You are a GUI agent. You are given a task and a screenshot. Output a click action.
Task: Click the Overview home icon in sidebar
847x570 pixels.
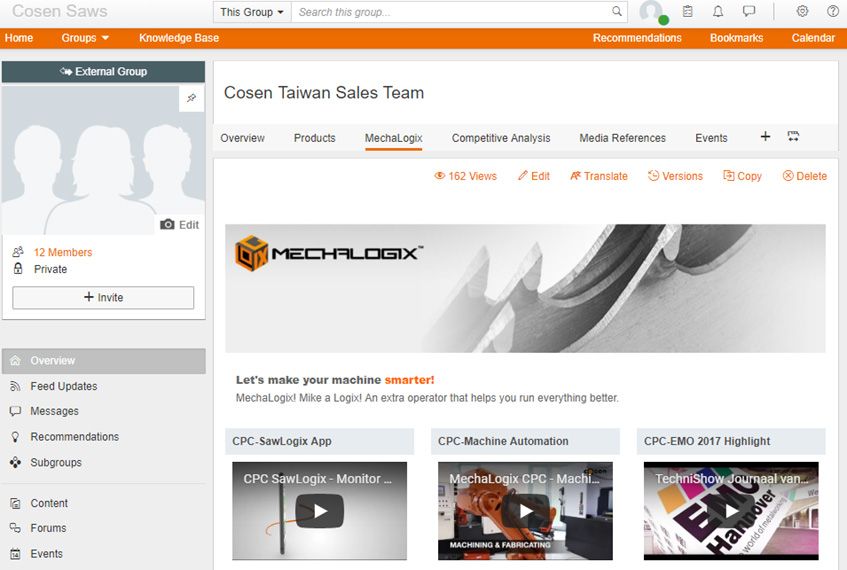coord(15,360)
